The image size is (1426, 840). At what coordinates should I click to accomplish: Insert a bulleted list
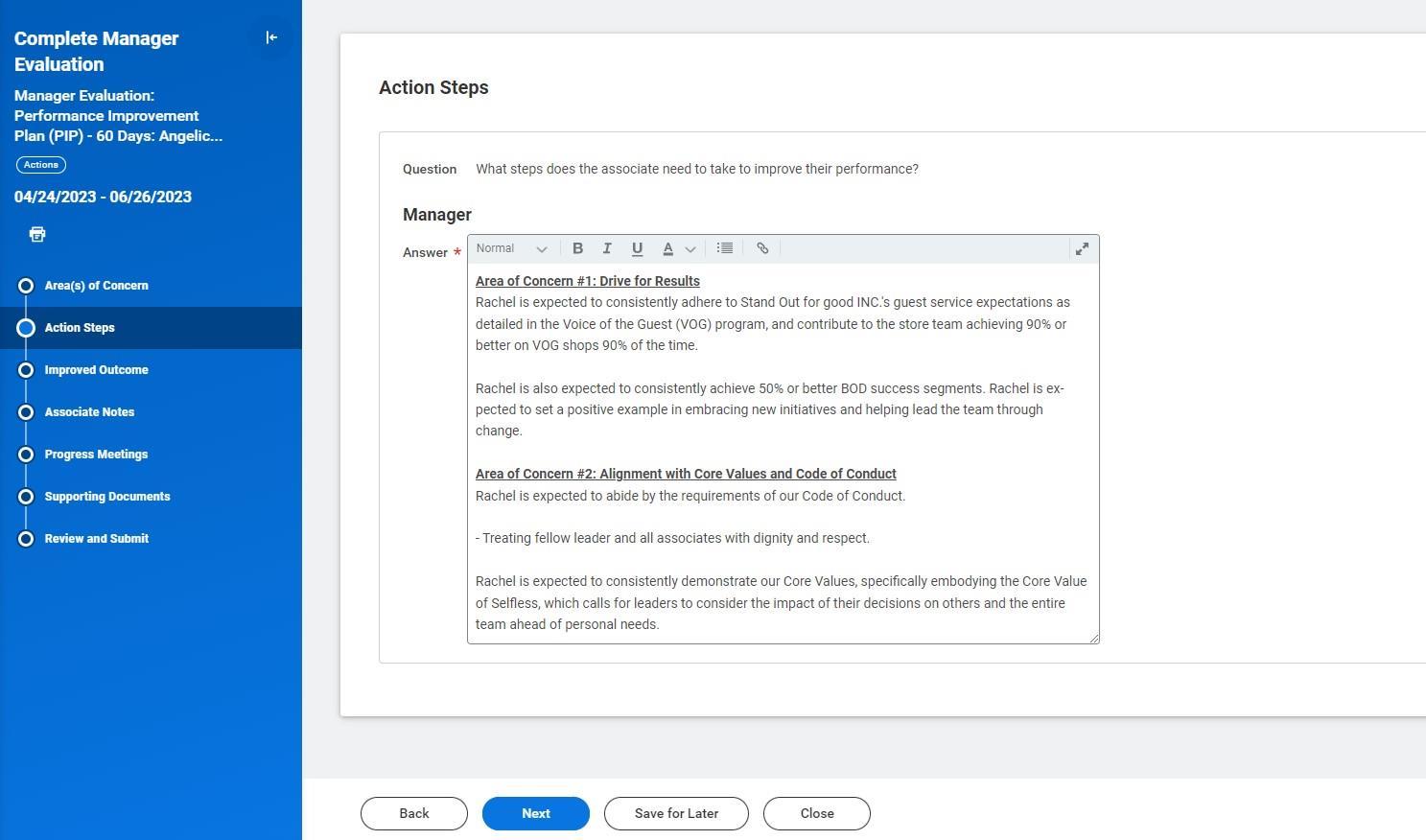click(x=725, y=248)
